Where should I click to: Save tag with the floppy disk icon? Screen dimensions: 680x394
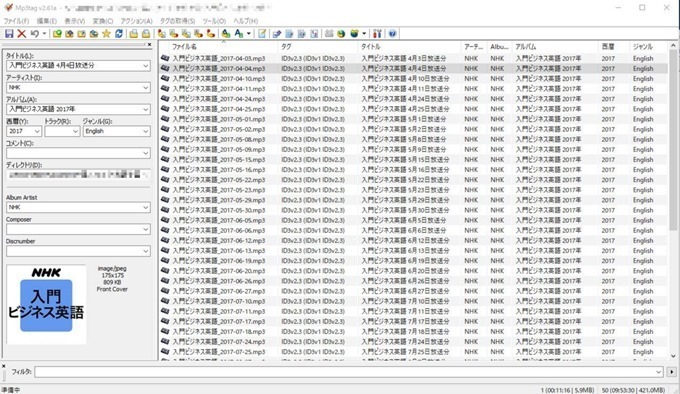(9, 34)
